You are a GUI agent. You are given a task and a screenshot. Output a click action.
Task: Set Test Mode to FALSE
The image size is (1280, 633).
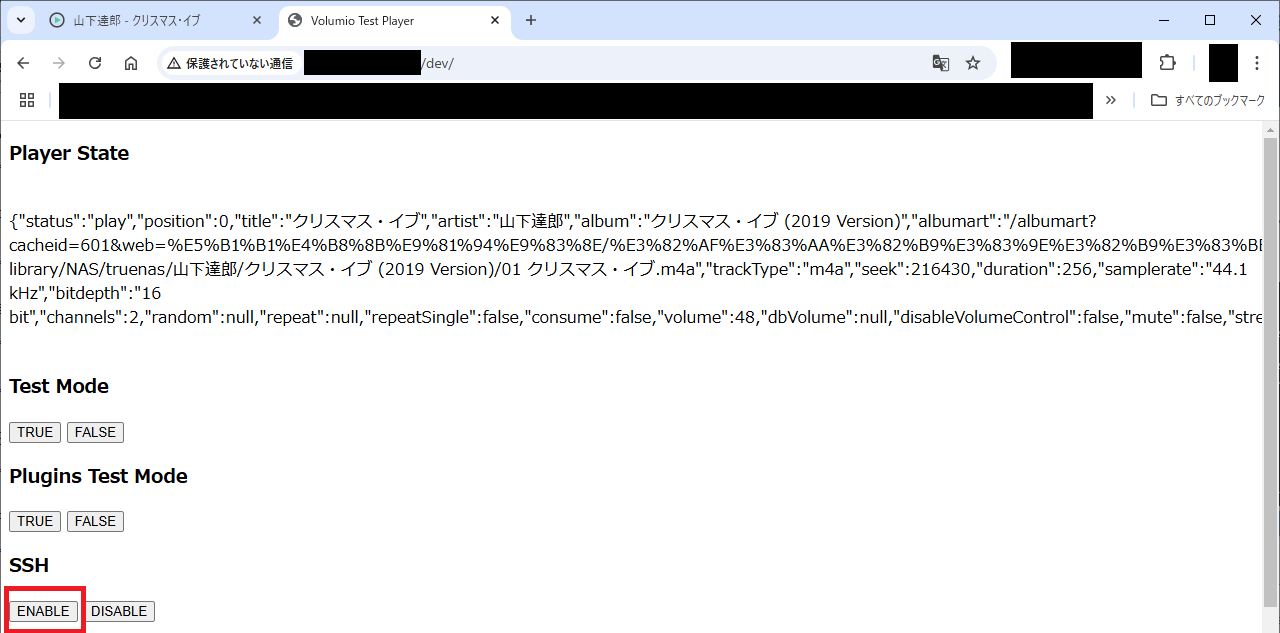[95, 432]
